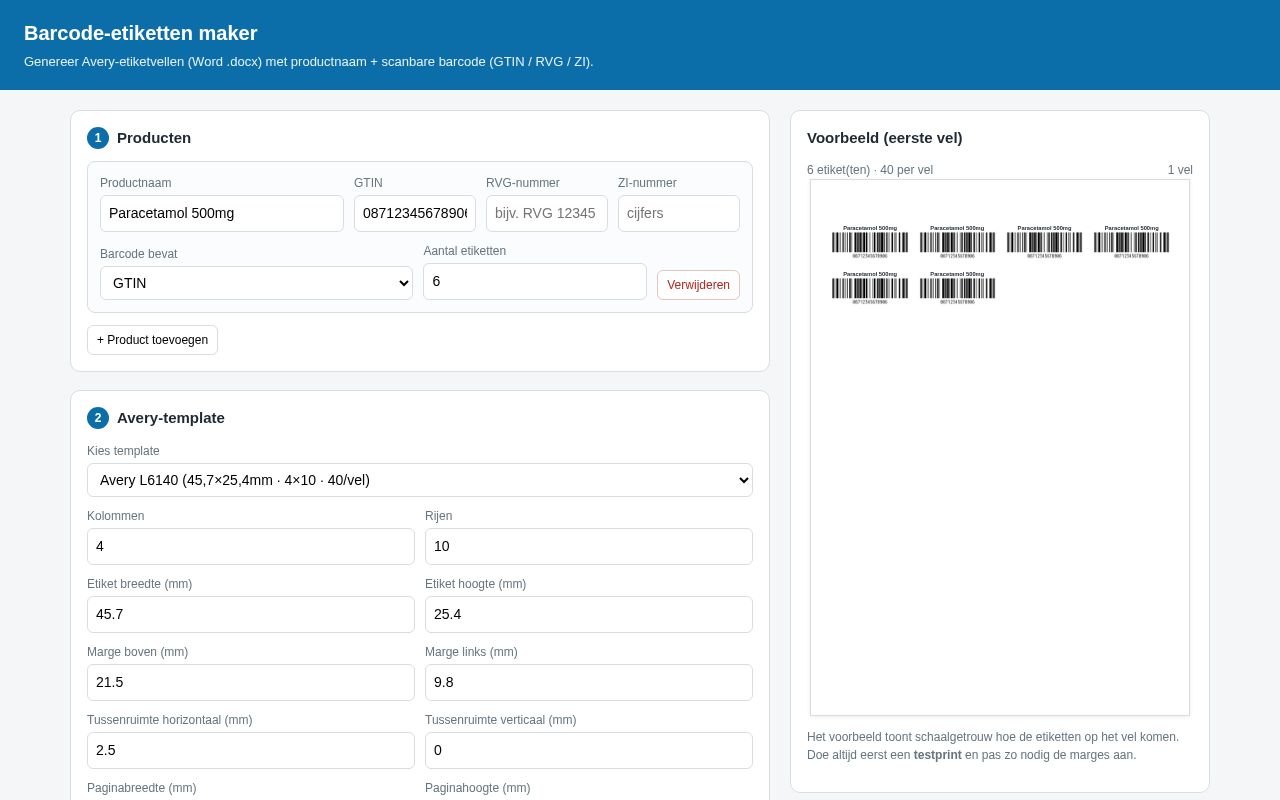
Task: Open the Barcode bevat dropdown
Action: 256,283
